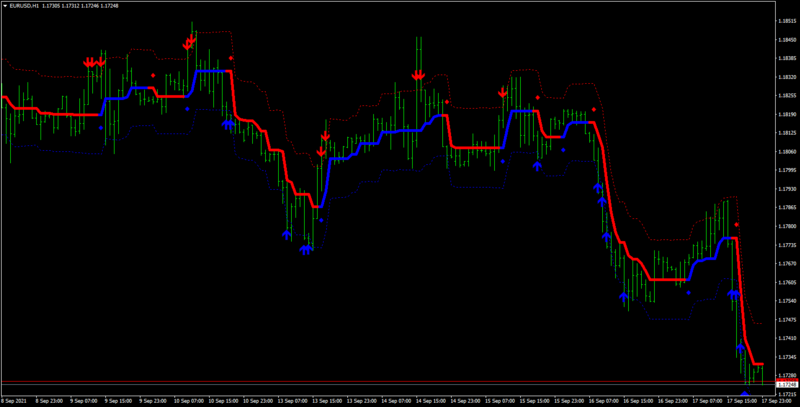Click the 13 Sep 15:00 time label

327,401
